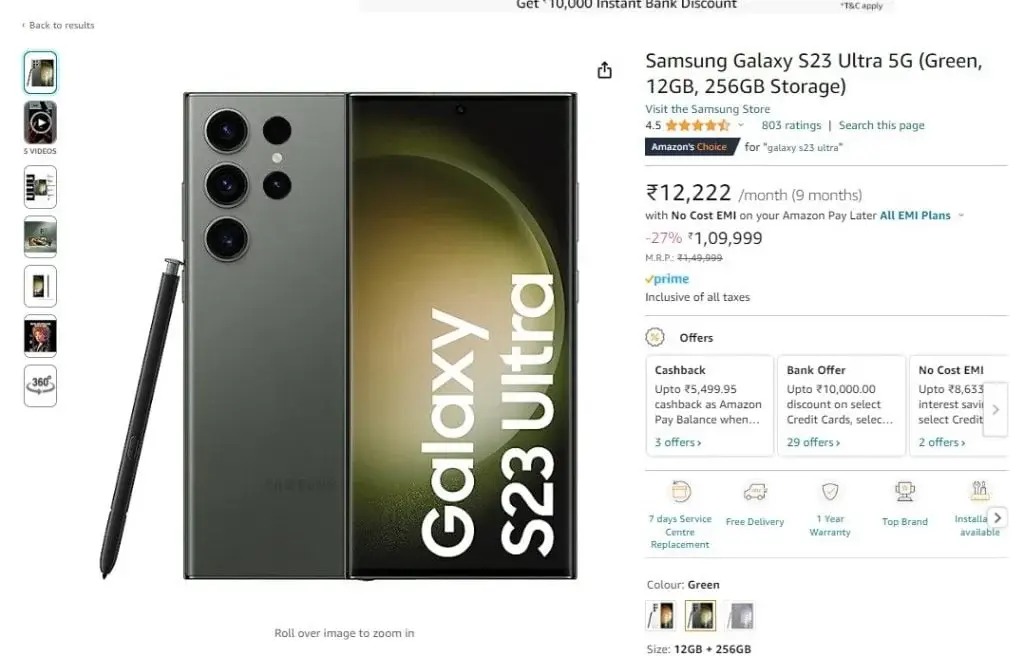Open the star rating breakdown chevron
Image resolution: width=1024 pixels, height=656 pixels.
[x=741, y=125]
